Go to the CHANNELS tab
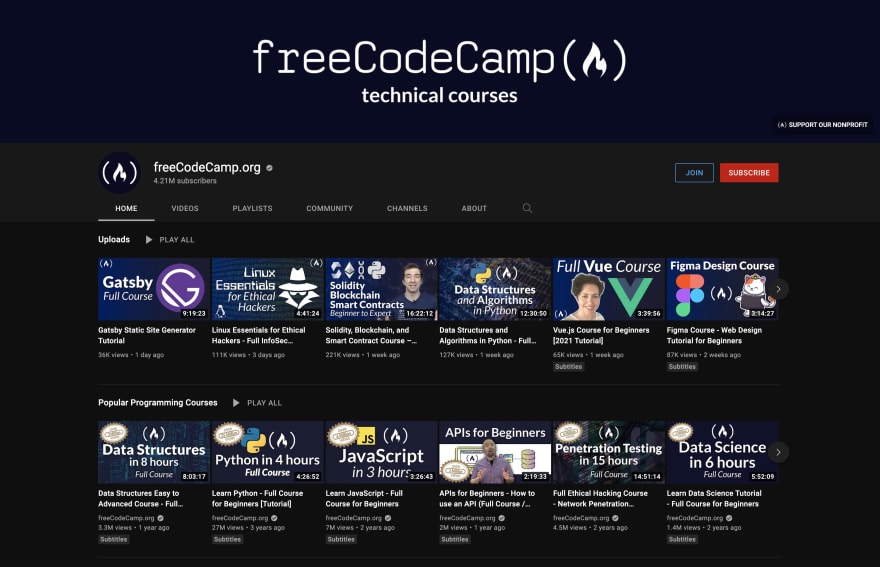Image resolution: width=880 pixels, height=567 pixels. click(x=407, y=208)
